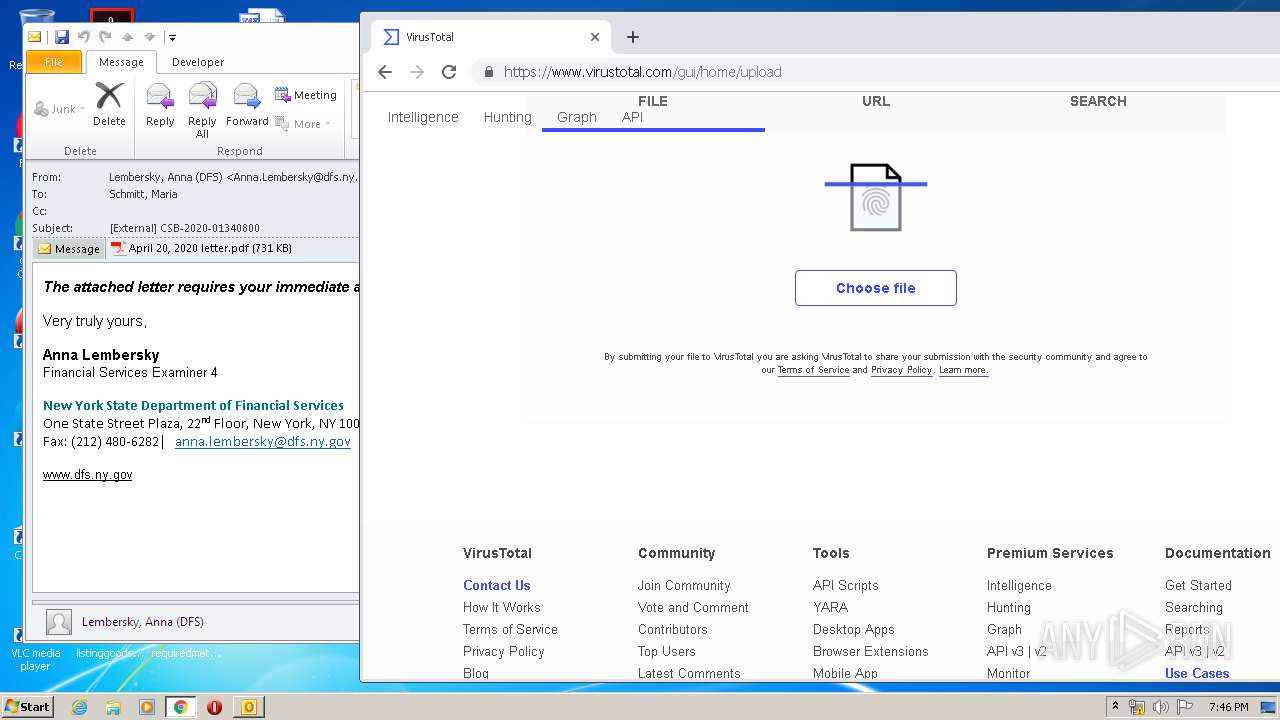This screenshot has height=720, width=1280.
Task: Open a new Chrome tab with the plus
Action: point(632,37)
